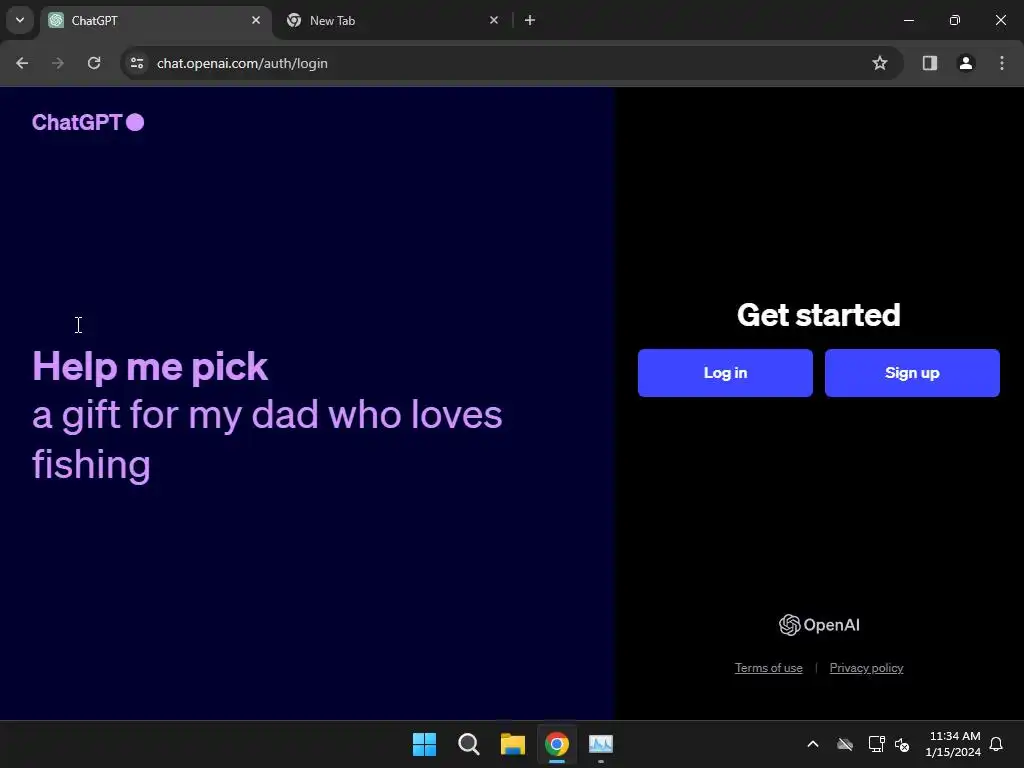Click the OneDrive cloud tray icon

click(x=845, y=744)
